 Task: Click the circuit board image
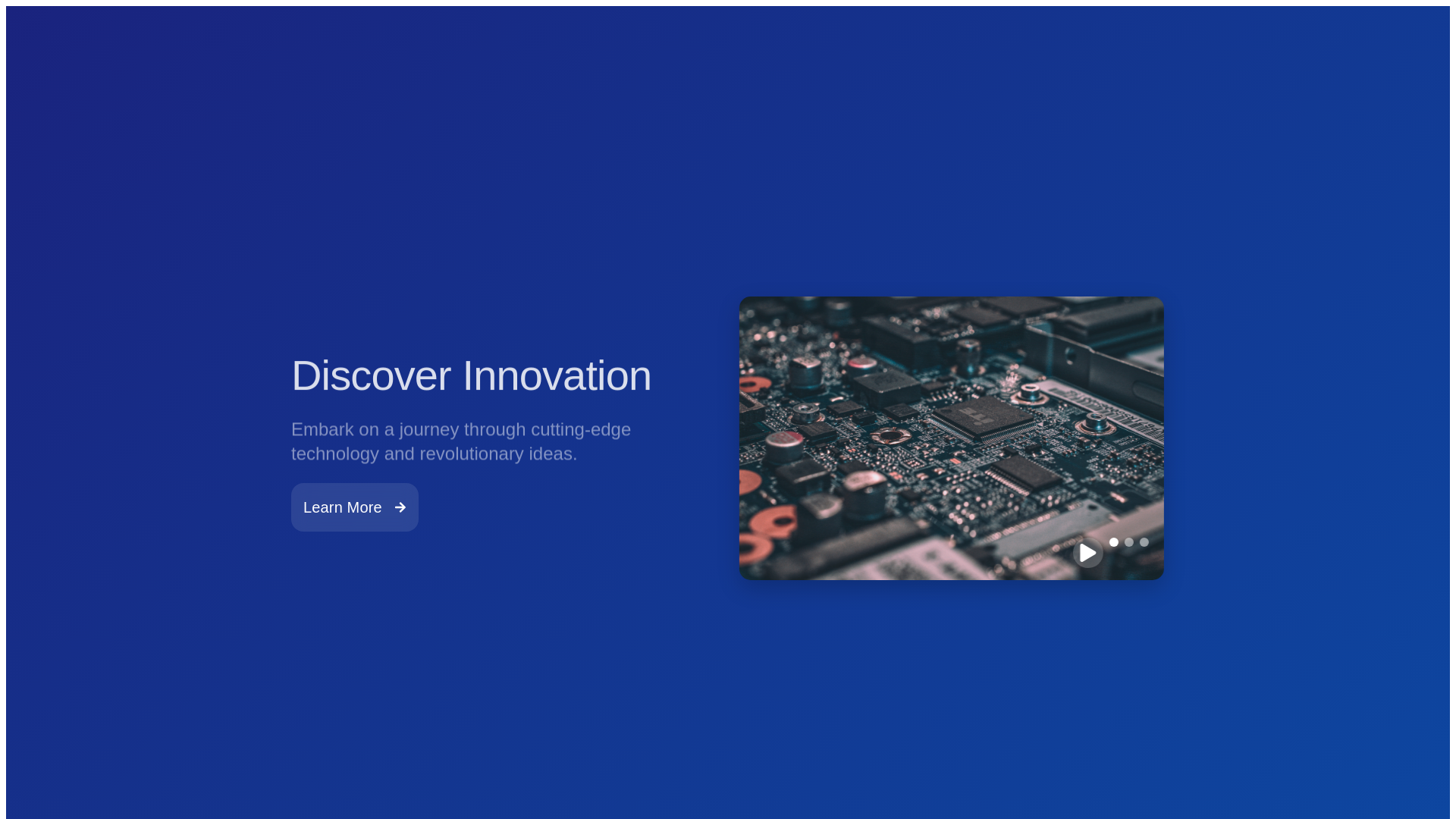point(952,438)
